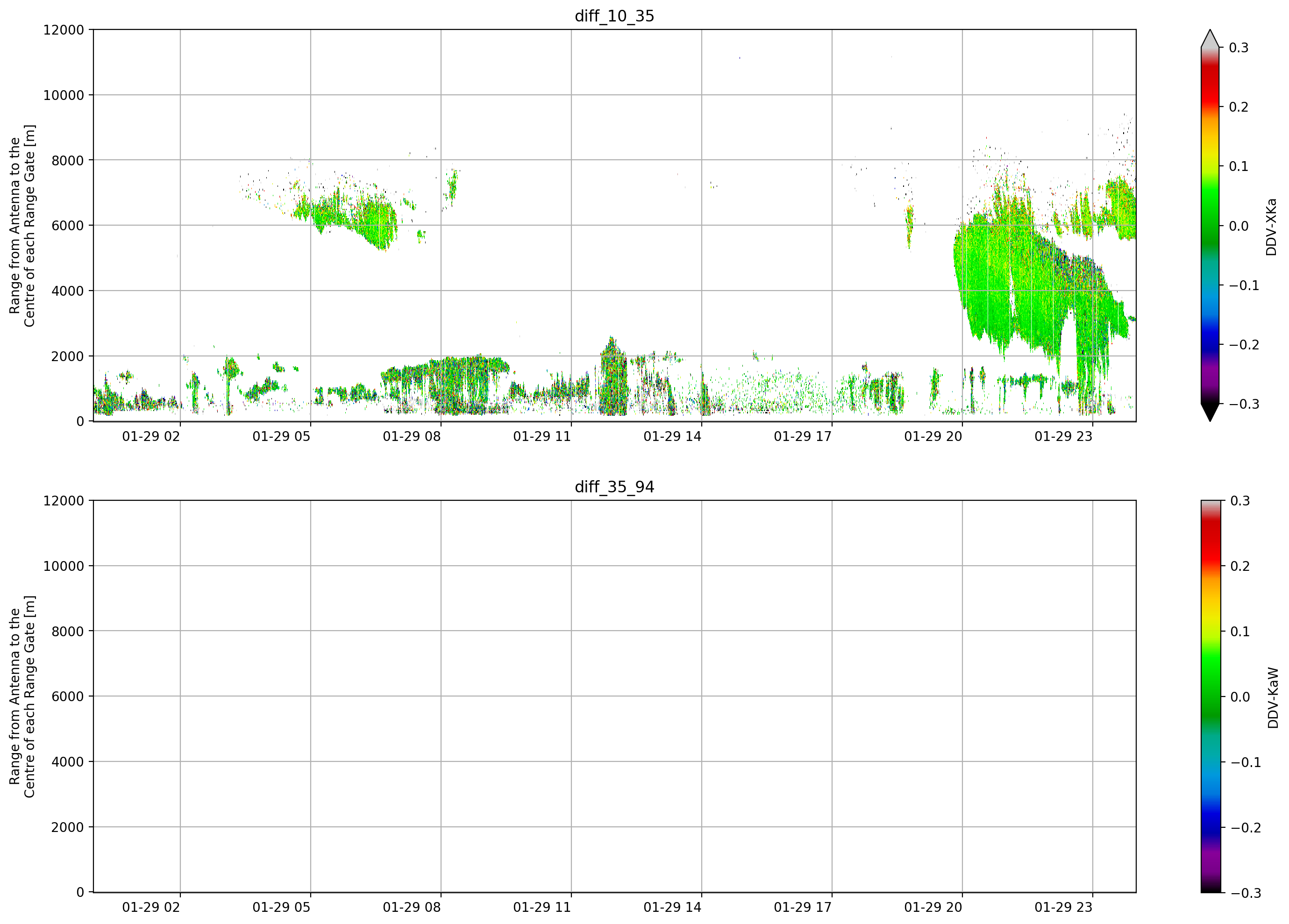Click "01-29 23" tick under the diff_10_35 plot
The image size is (1289, 924).
coord(1063,436)
